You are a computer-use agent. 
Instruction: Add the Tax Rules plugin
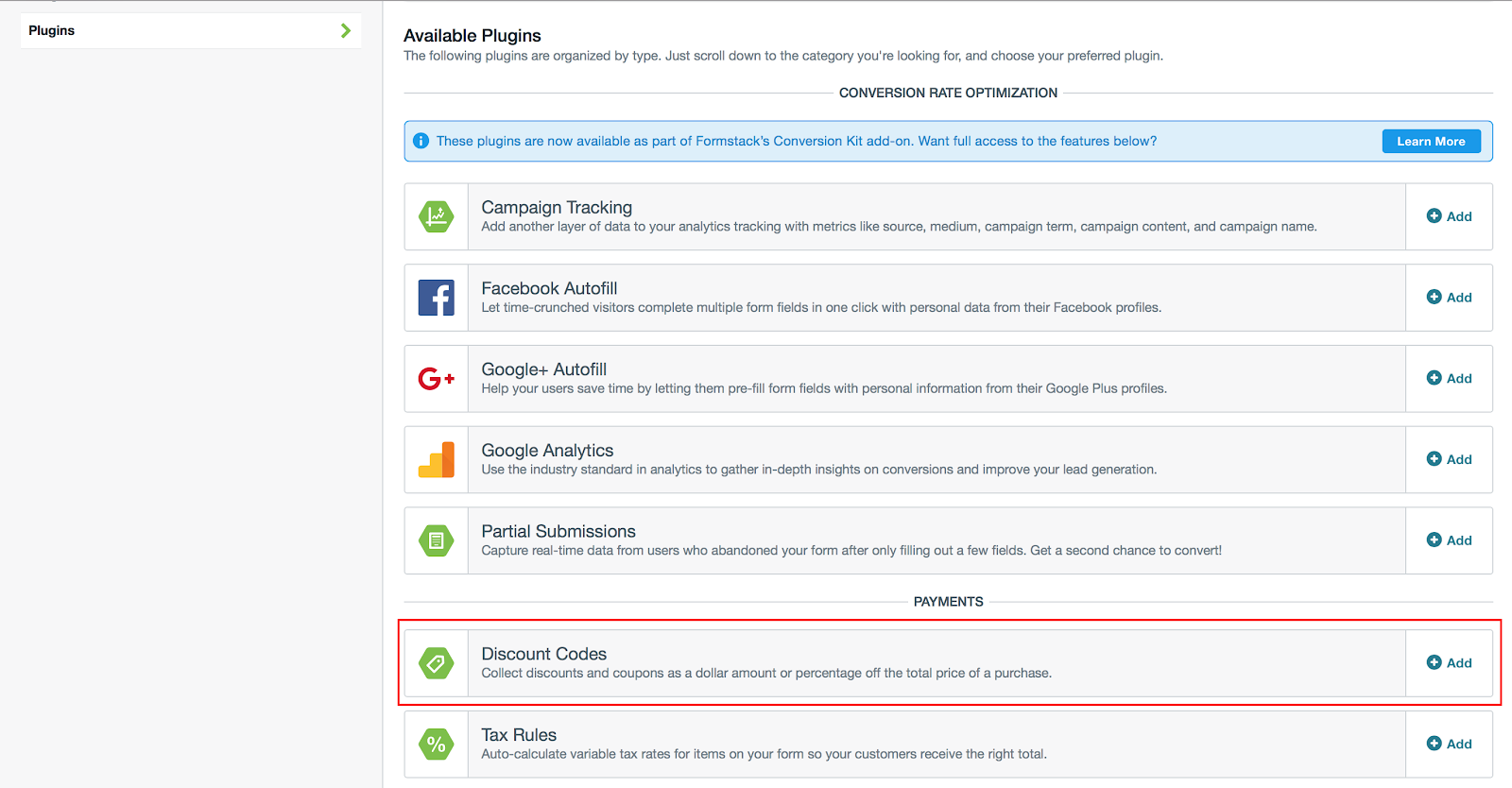[x=1449, y=744]
